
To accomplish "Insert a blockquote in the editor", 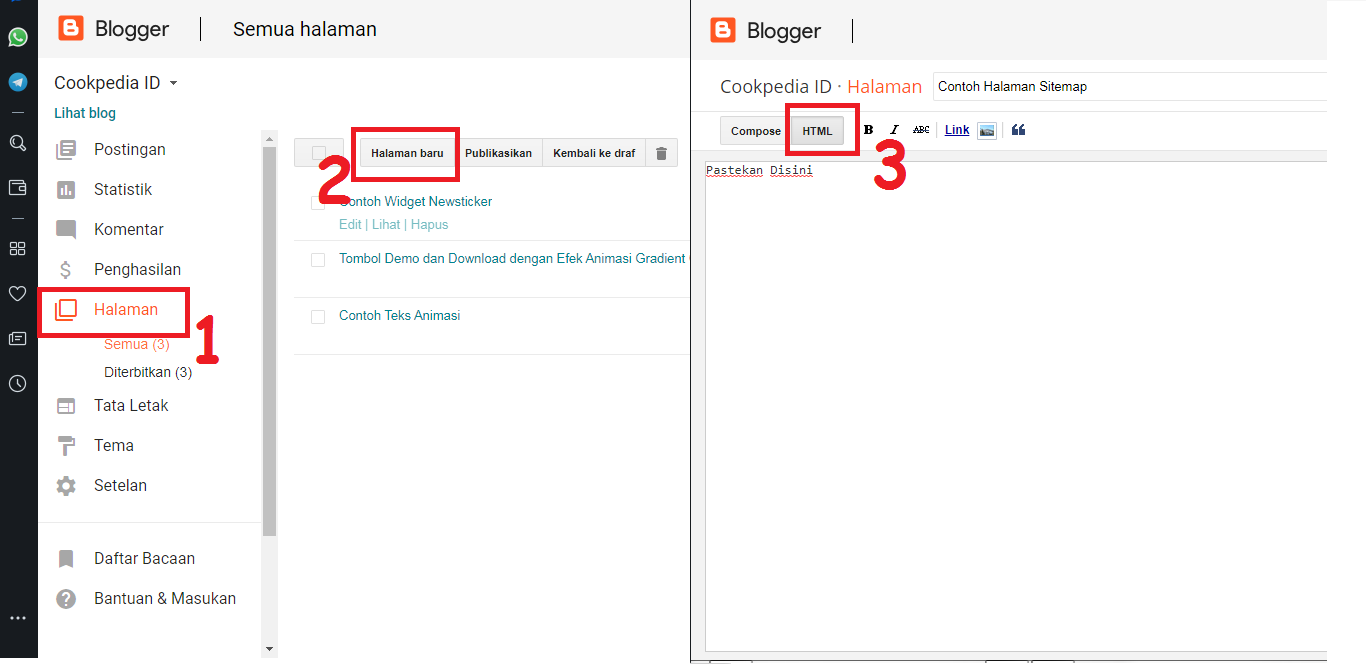I will coord(1018,130).
